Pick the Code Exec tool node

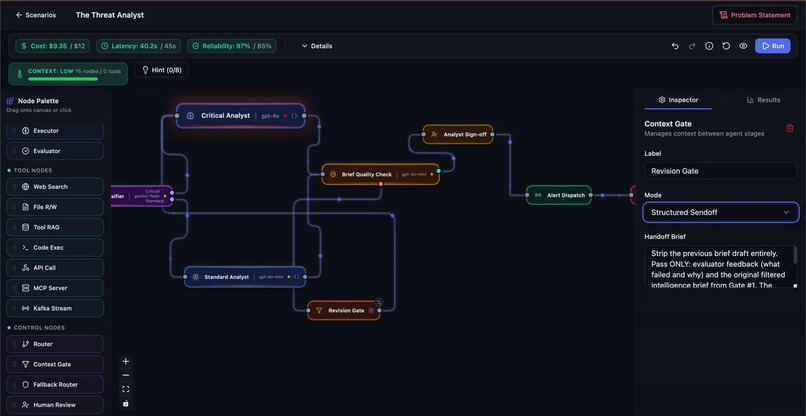click(55, 247)
